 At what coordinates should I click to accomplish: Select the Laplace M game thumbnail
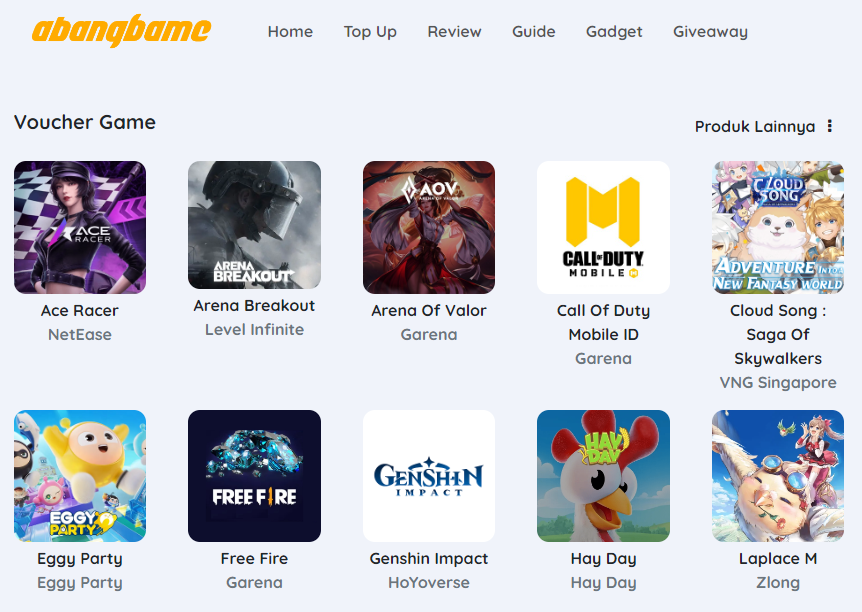pyautogui.click(x=778, y=476)
